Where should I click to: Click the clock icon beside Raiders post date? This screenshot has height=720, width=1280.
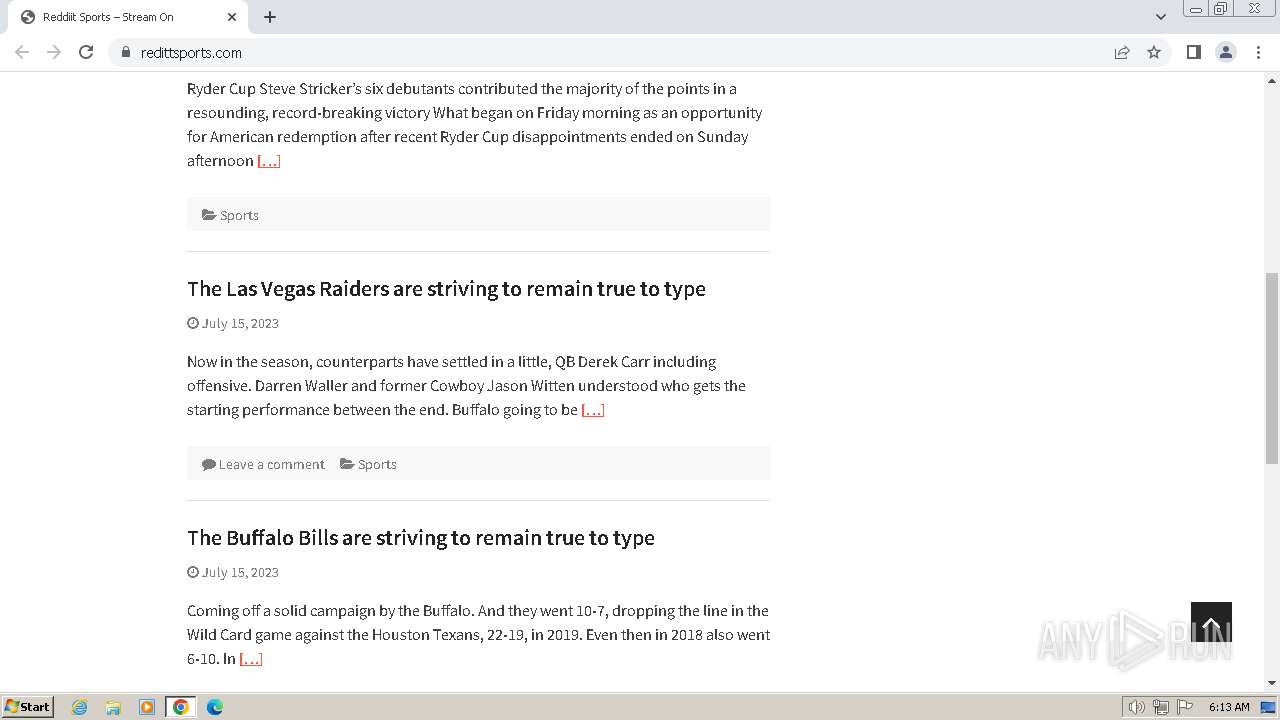(x=193, y=323)
